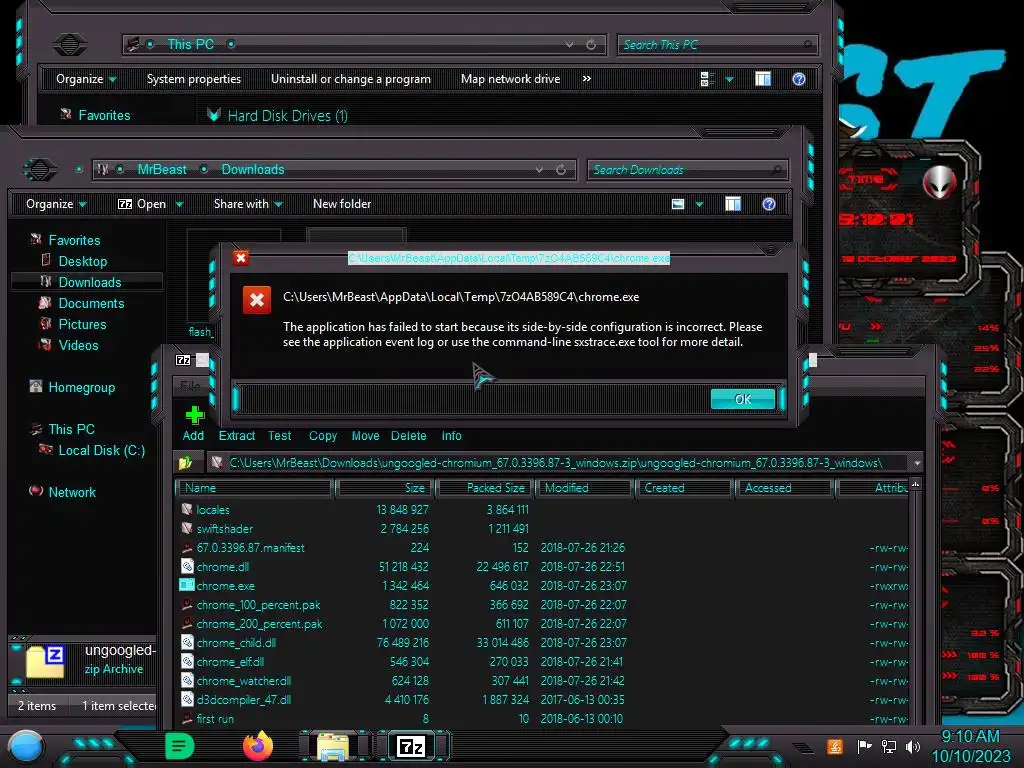Open Homegroup in navigation sidebar

point(82,387)
